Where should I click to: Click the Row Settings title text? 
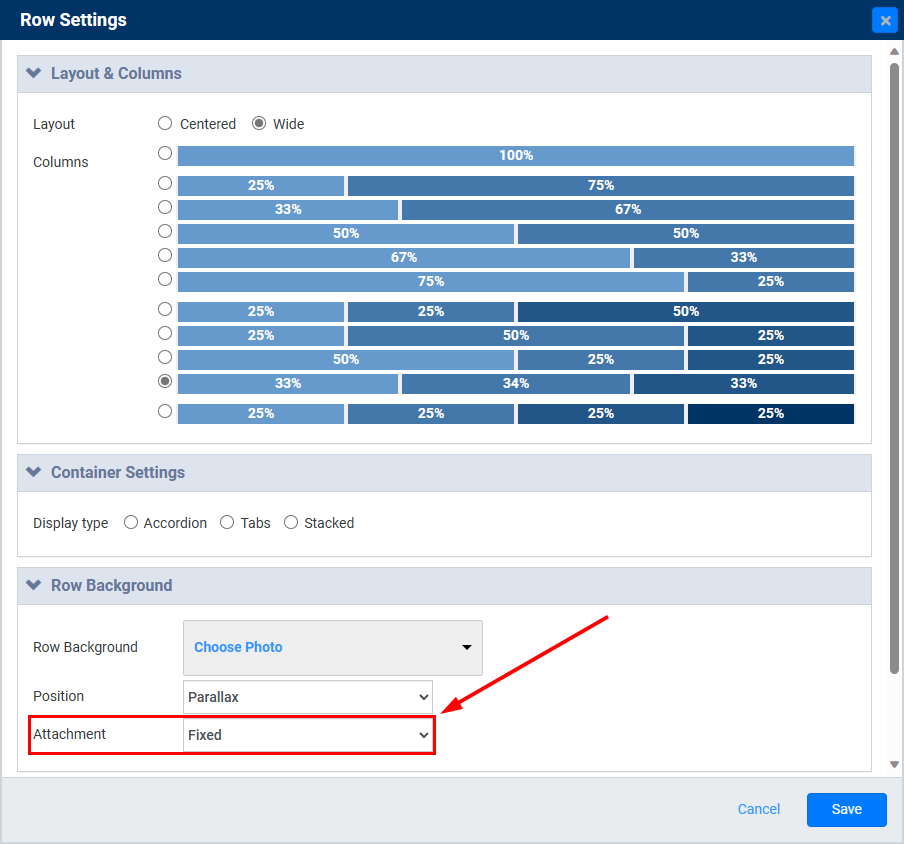click(x=73, y=20)
